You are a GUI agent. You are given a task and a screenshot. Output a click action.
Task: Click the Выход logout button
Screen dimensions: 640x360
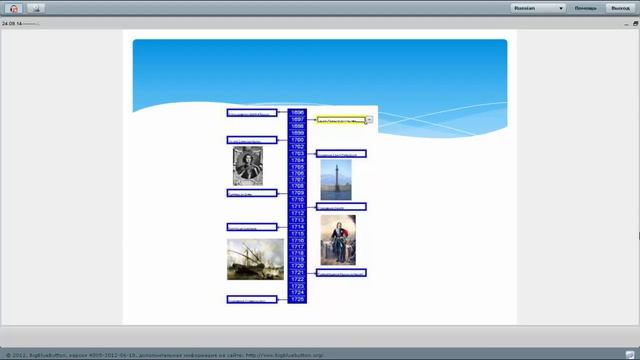click(620, 8)
